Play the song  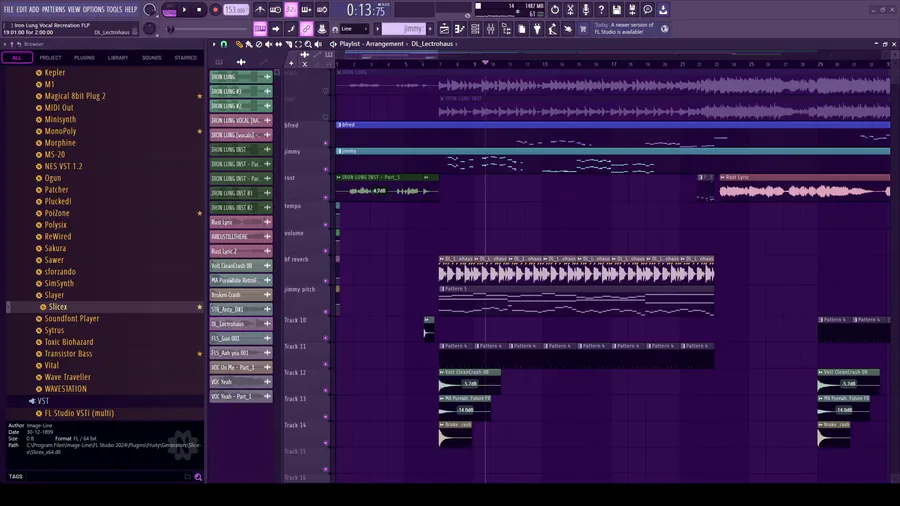184,10
